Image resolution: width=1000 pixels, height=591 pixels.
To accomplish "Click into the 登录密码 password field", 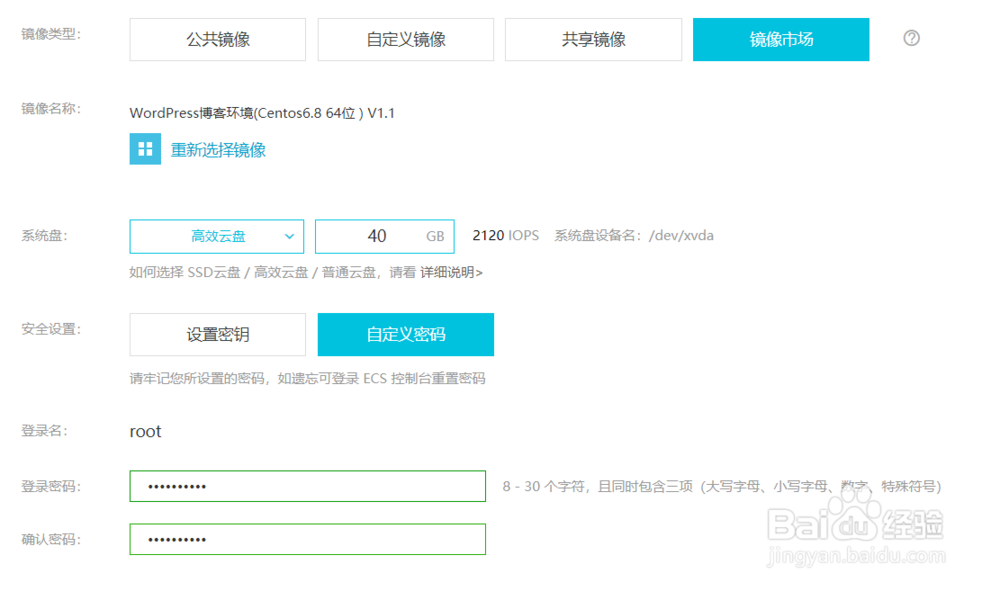I will click(307, 486).
